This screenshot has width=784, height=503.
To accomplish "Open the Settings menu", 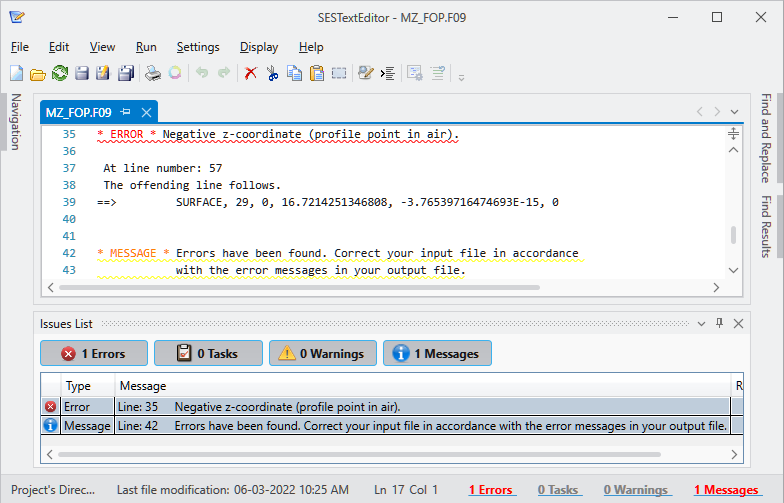I will pyautogui.click(x=198, y=47).
